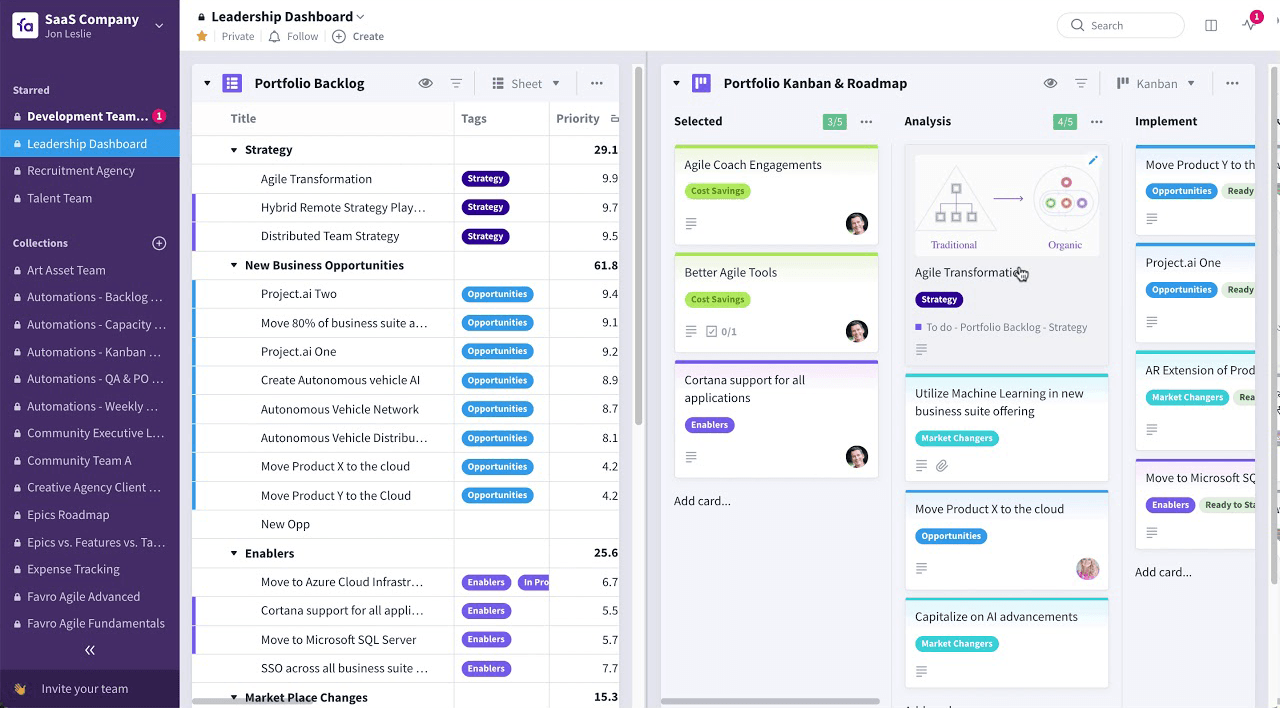The width and height of the screenshot is (1280, 708).
Task: Collapse the Strategy group row
Action: coord(234,150)
